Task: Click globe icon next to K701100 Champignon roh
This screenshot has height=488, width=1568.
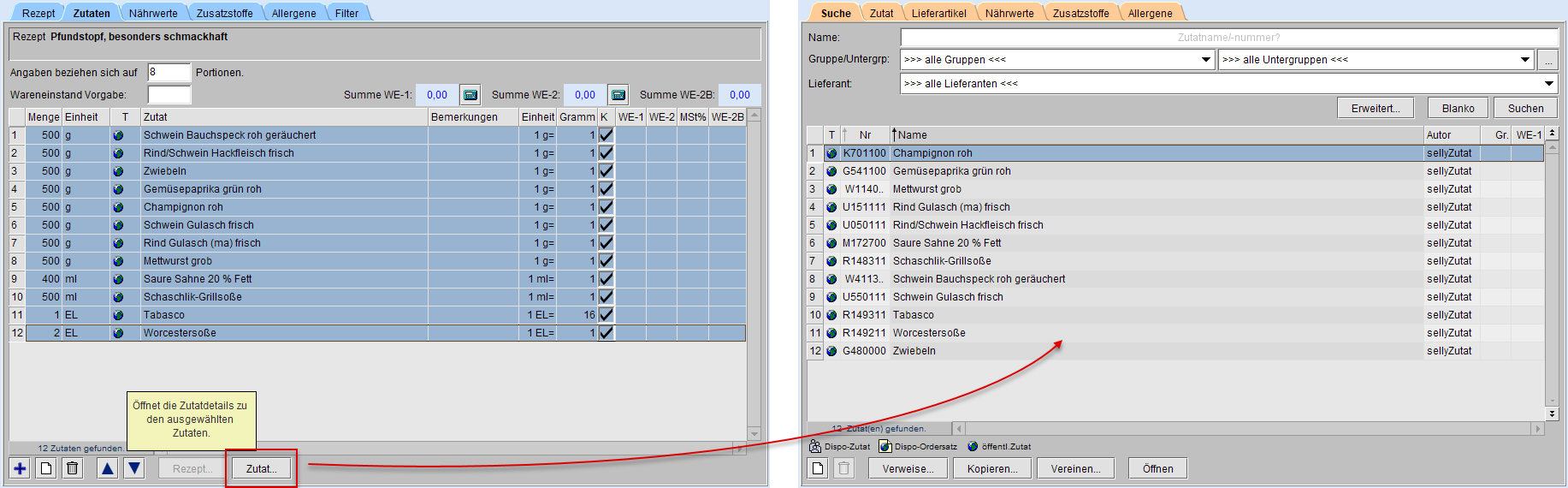Action: tap(831, 153)
